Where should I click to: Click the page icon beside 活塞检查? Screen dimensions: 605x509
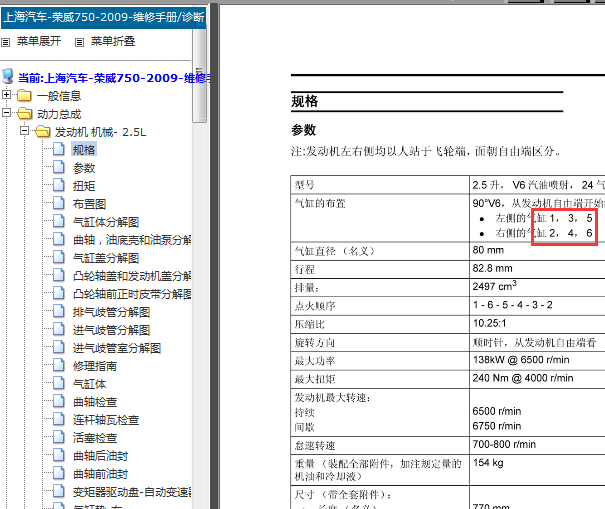(59, 437)
